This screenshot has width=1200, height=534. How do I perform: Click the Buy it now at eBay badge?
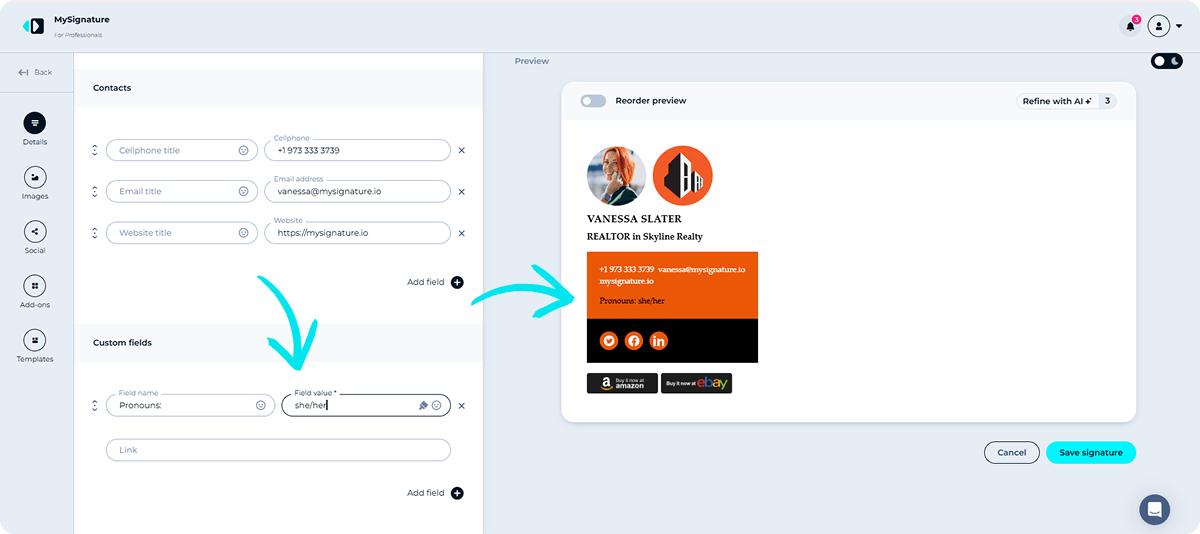(x=696, y=383)
